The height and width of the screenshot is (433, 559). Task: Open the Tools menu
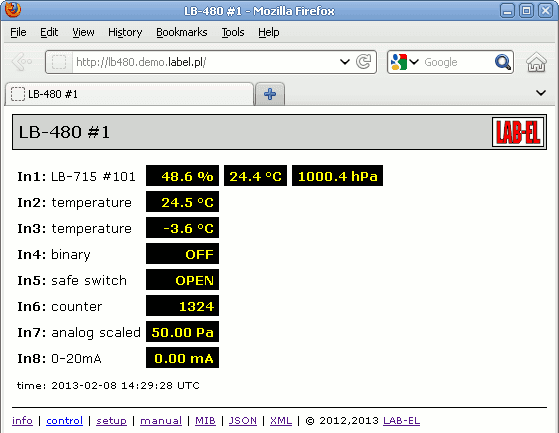pos(233,32)
